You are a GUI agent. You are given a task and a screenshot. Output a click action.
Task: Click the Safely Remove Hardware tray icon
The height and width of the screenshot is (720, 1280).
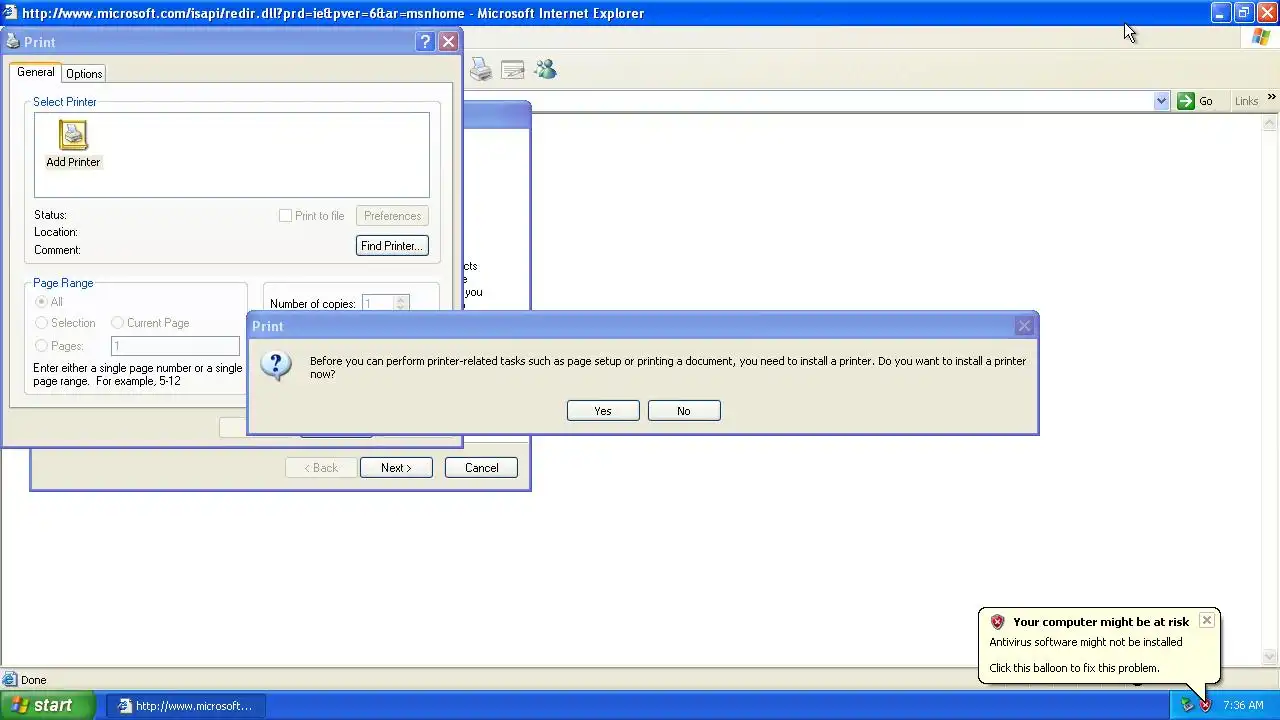[1187, 705]
